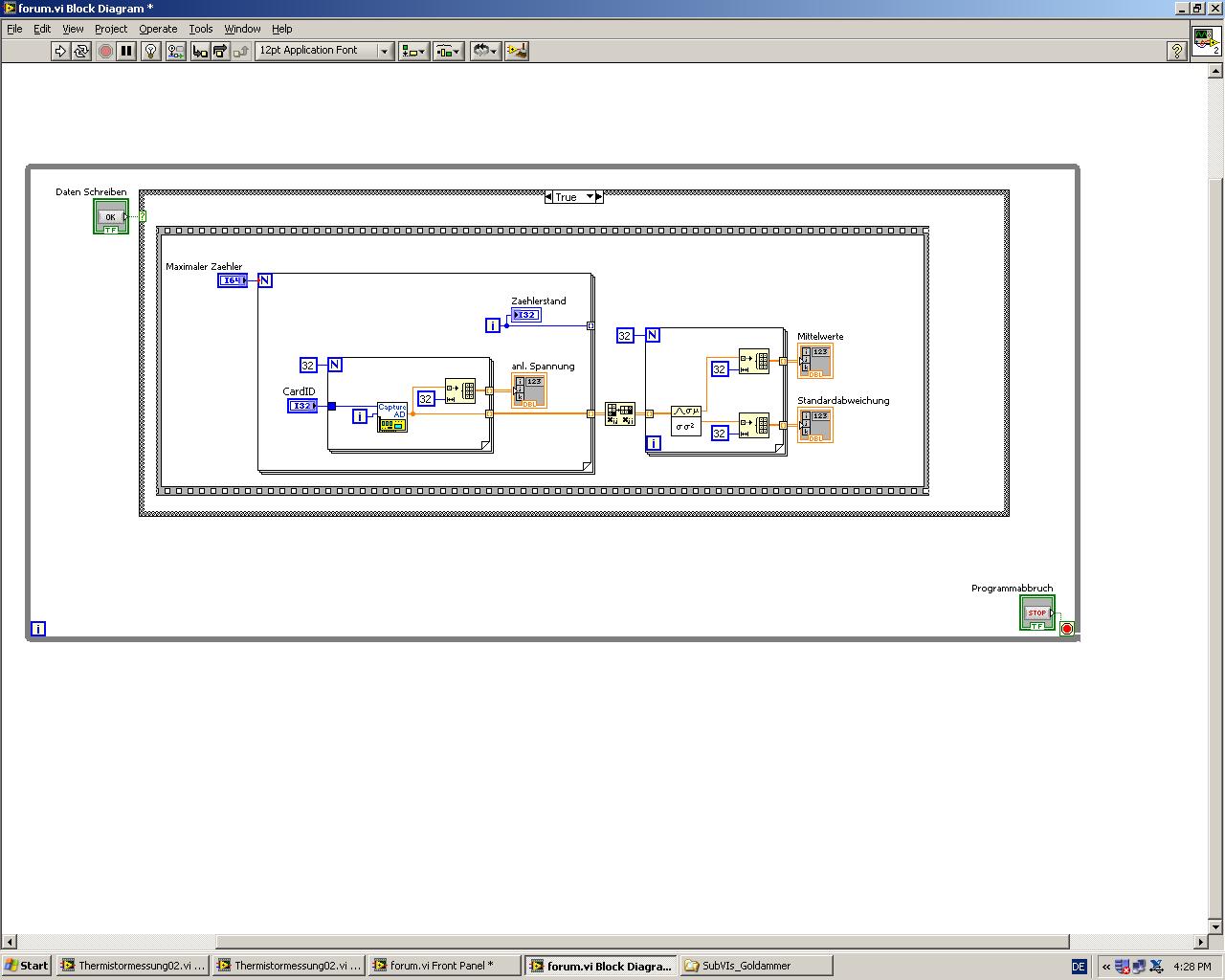Screen dimensions: 1225x980
Task: Toggle Retain Wire Values button
Action: click(175, 51)
